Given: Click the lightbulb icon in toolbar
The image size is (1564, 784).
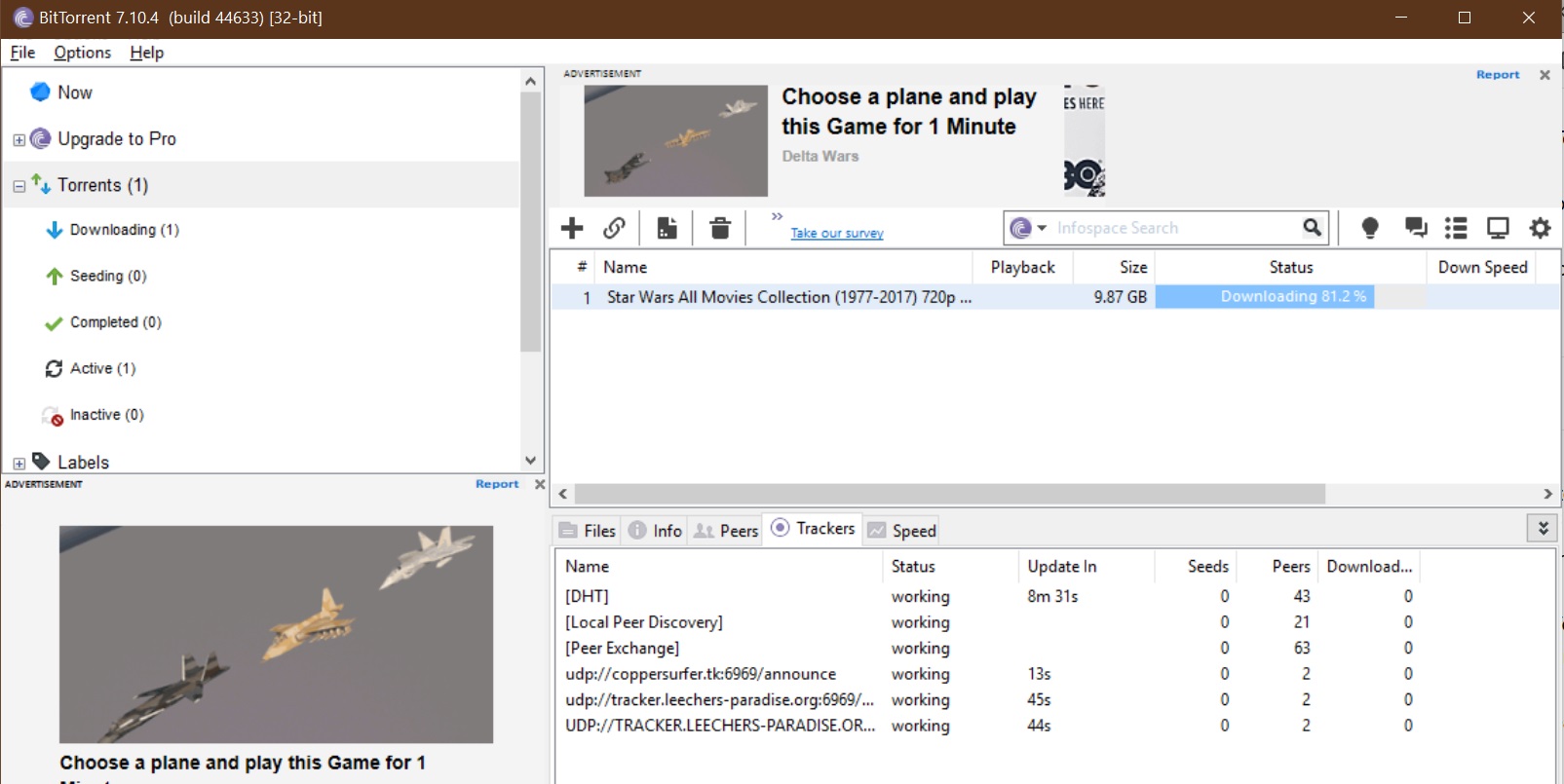Looking at the screenshot, I should (1369, 228).
